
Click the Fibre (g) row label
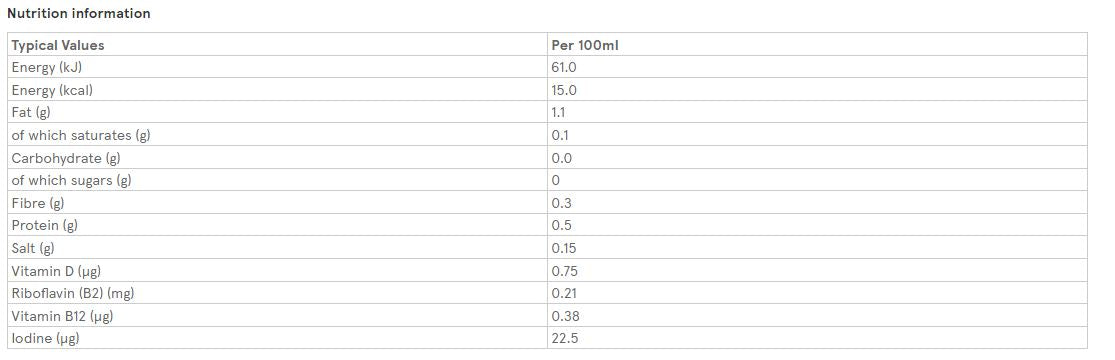tap(38, 203)
